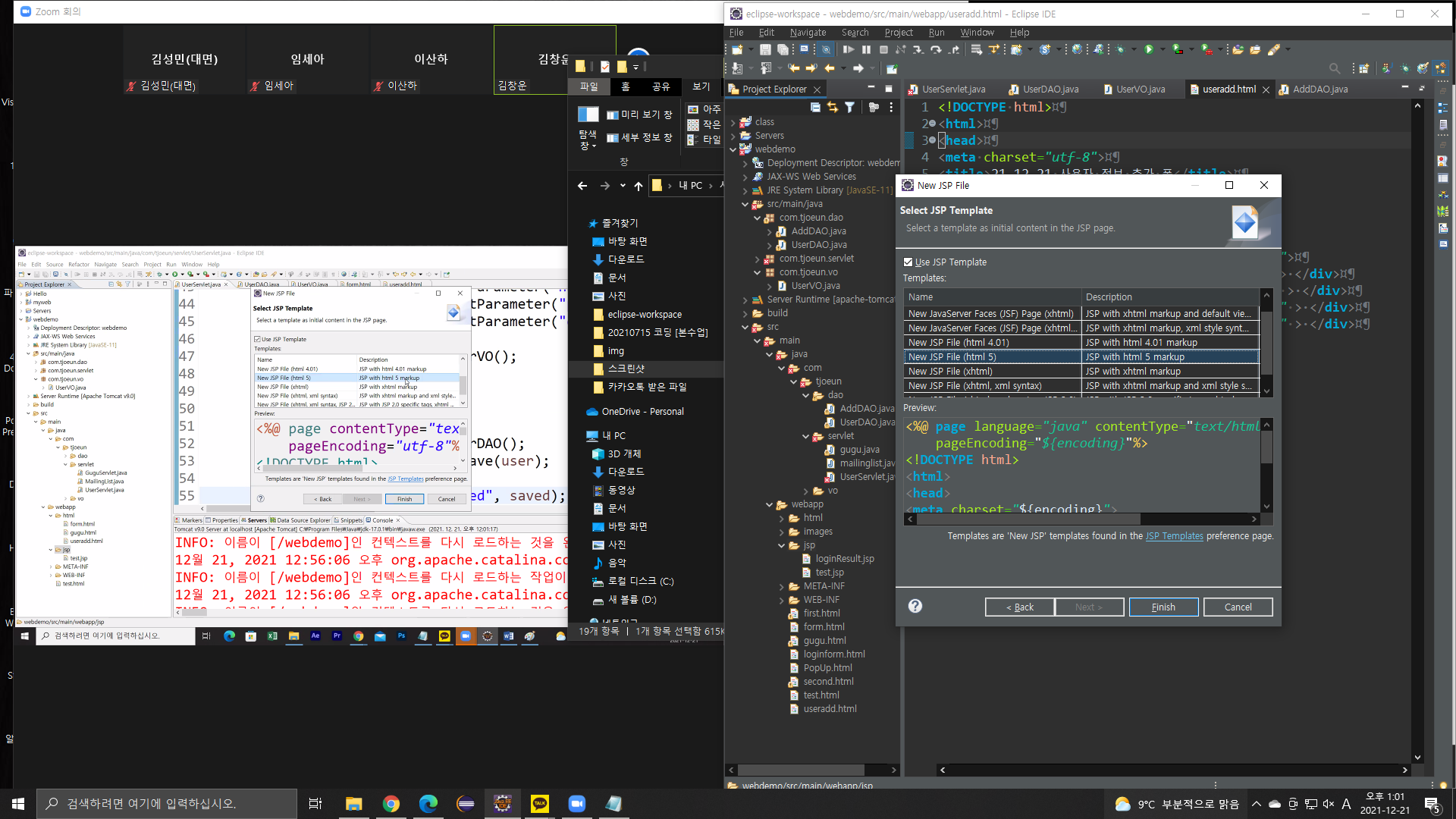The height and width of the screenshot is (819, 1456).
Task: Expand the com.tjoeun.servlet package node
Action: pyautogui.click(x=758, y=259)
